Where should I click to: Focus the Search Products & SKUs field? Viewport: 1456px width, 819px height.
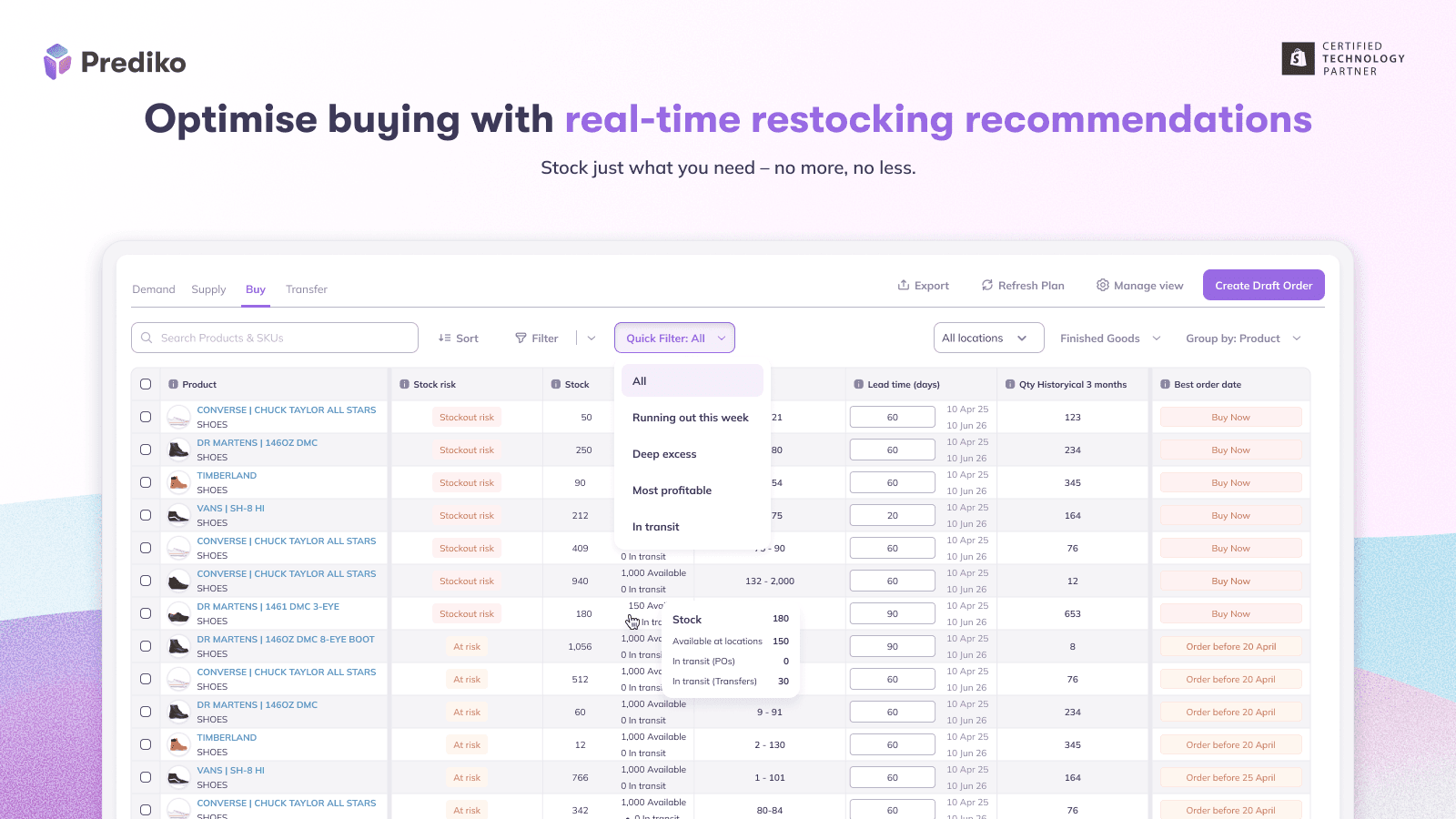275,338
